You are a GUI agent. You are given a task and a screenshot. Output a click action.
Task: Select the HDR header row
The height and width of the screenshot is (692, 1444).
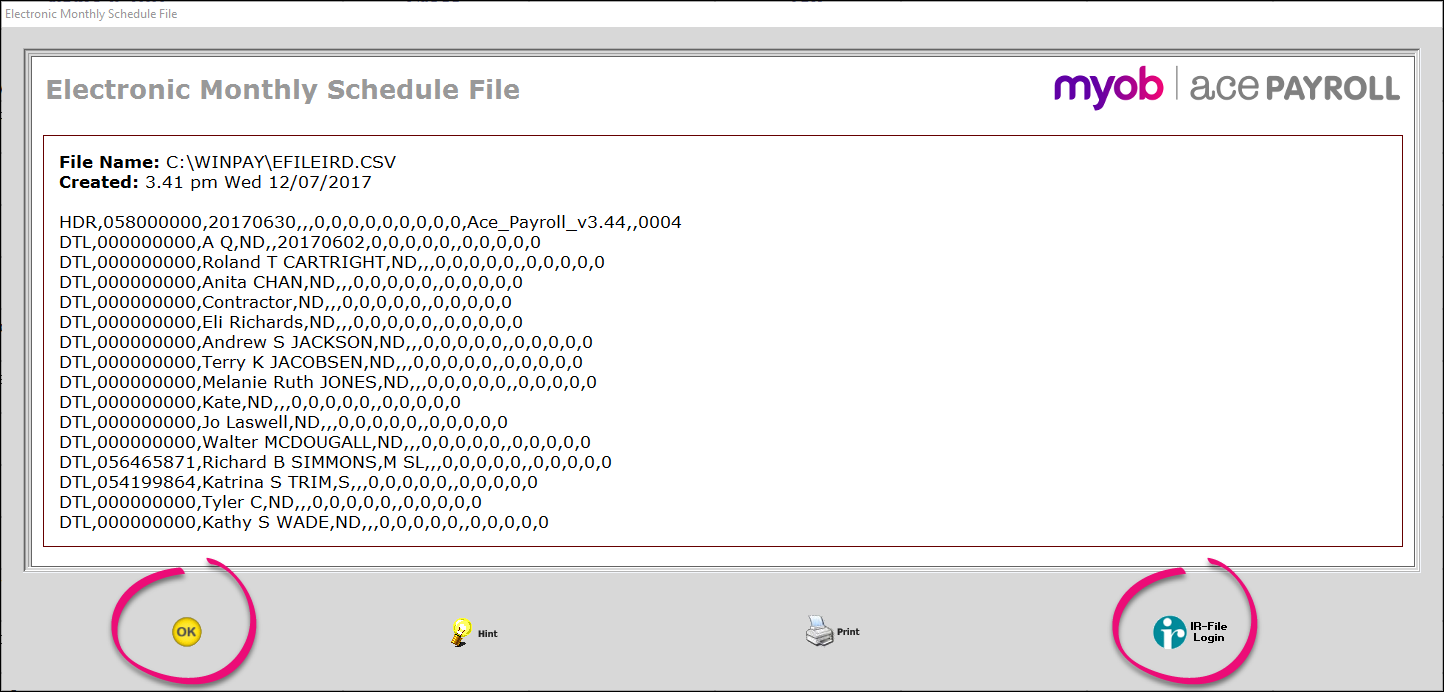pyautogui.click(x=370, y=221)
